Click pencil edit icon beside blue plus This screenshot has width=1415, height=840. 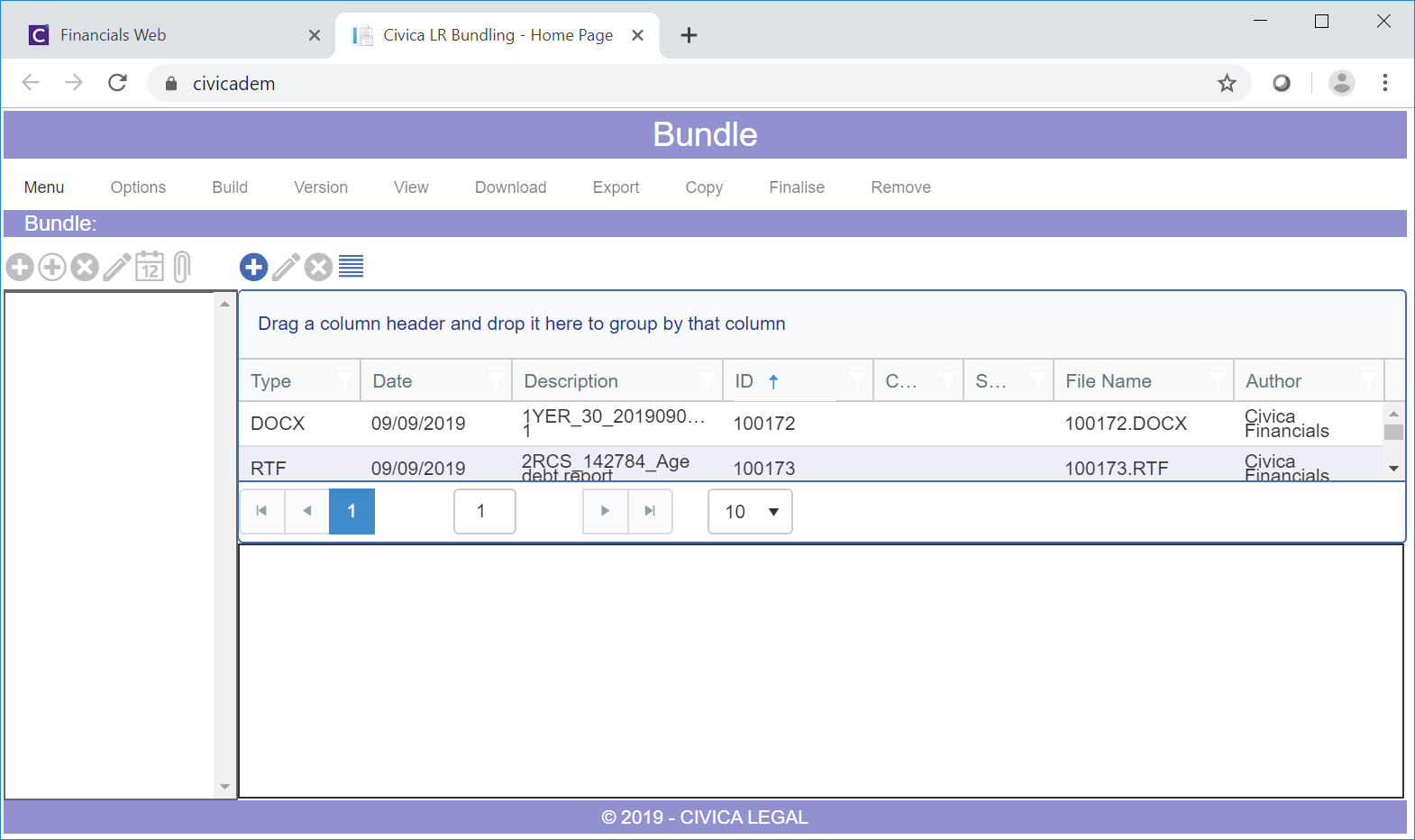287,267
